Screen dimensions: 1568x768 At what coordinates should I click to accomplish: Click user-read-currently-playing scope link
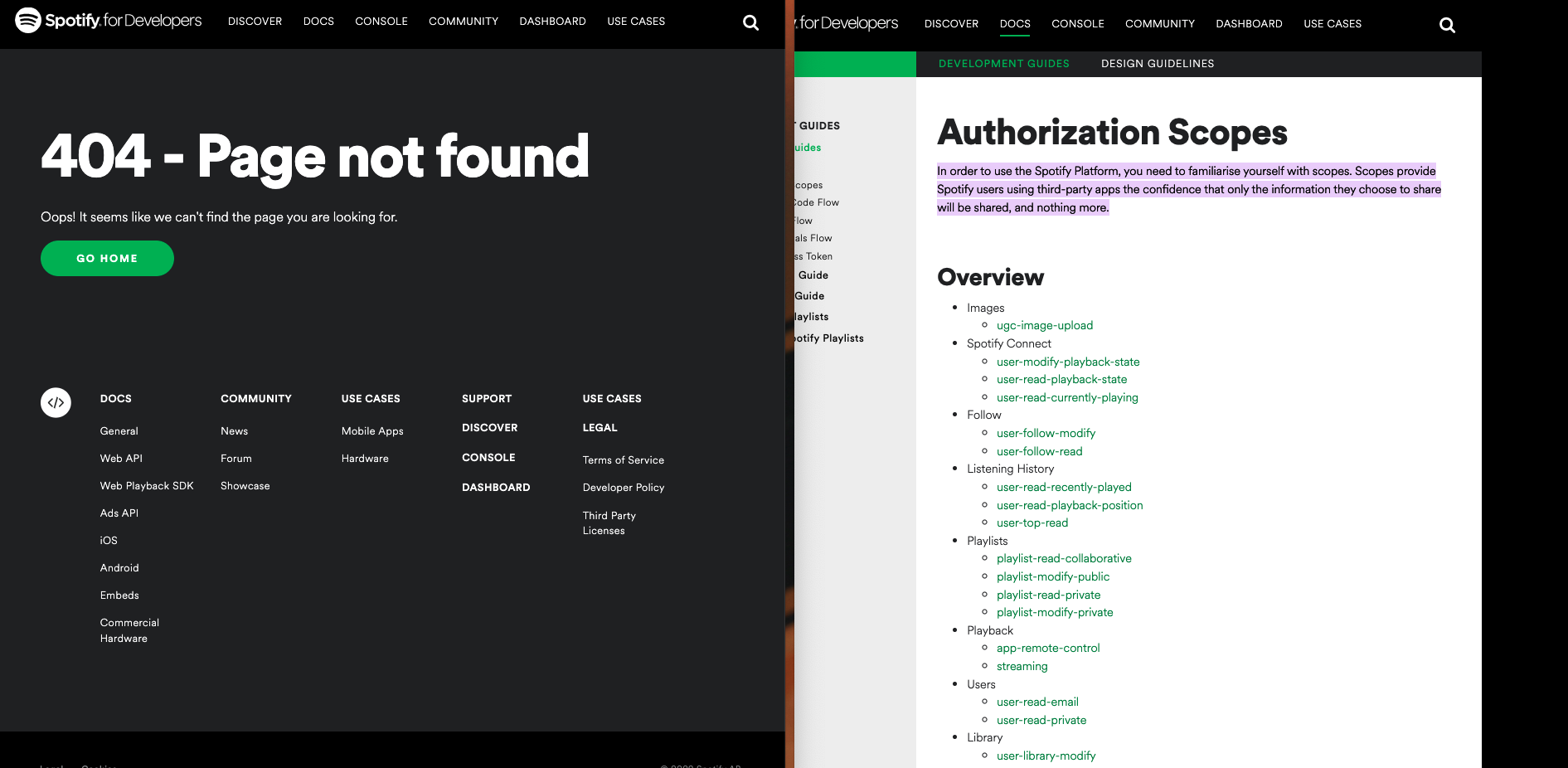[x=1067, y=398]
